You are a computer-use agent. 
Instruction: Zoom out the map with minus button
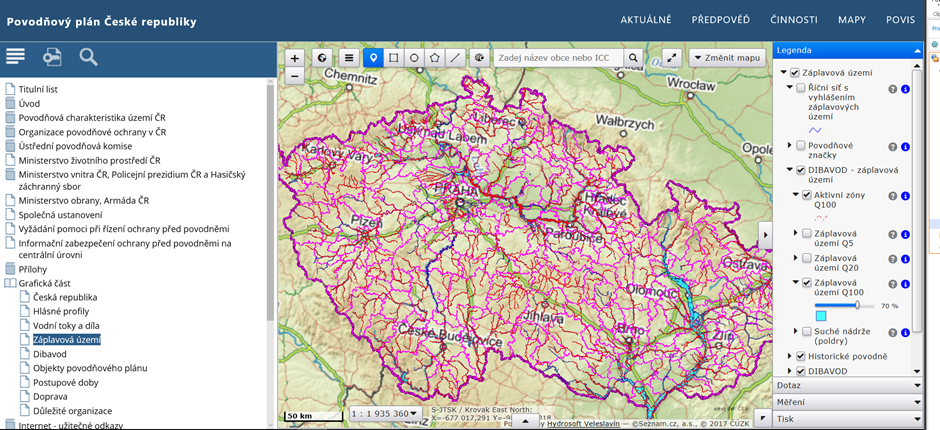[x=294, y=75]
